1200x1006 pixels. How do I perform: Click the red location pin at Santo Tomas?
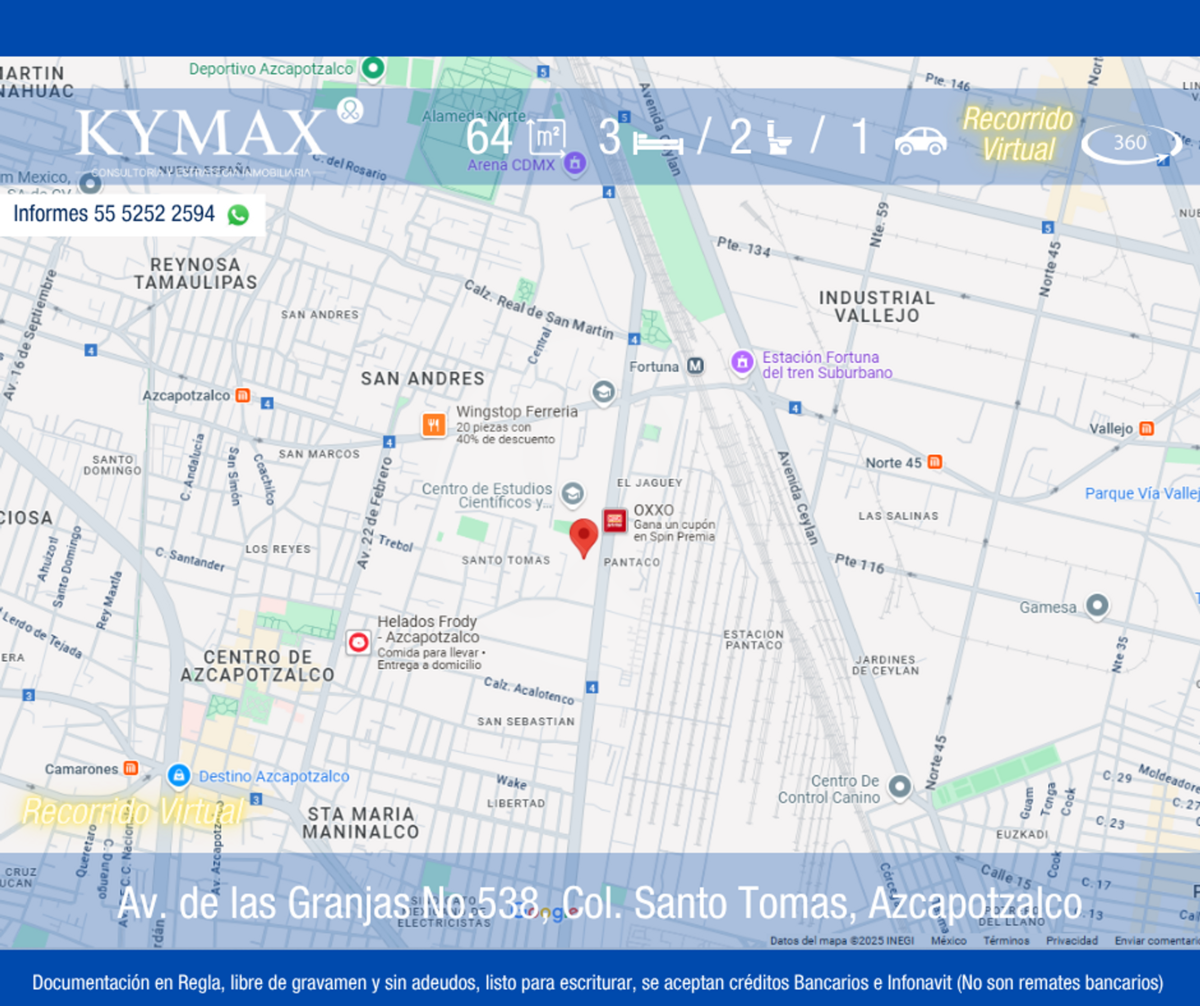click(584, 538)
